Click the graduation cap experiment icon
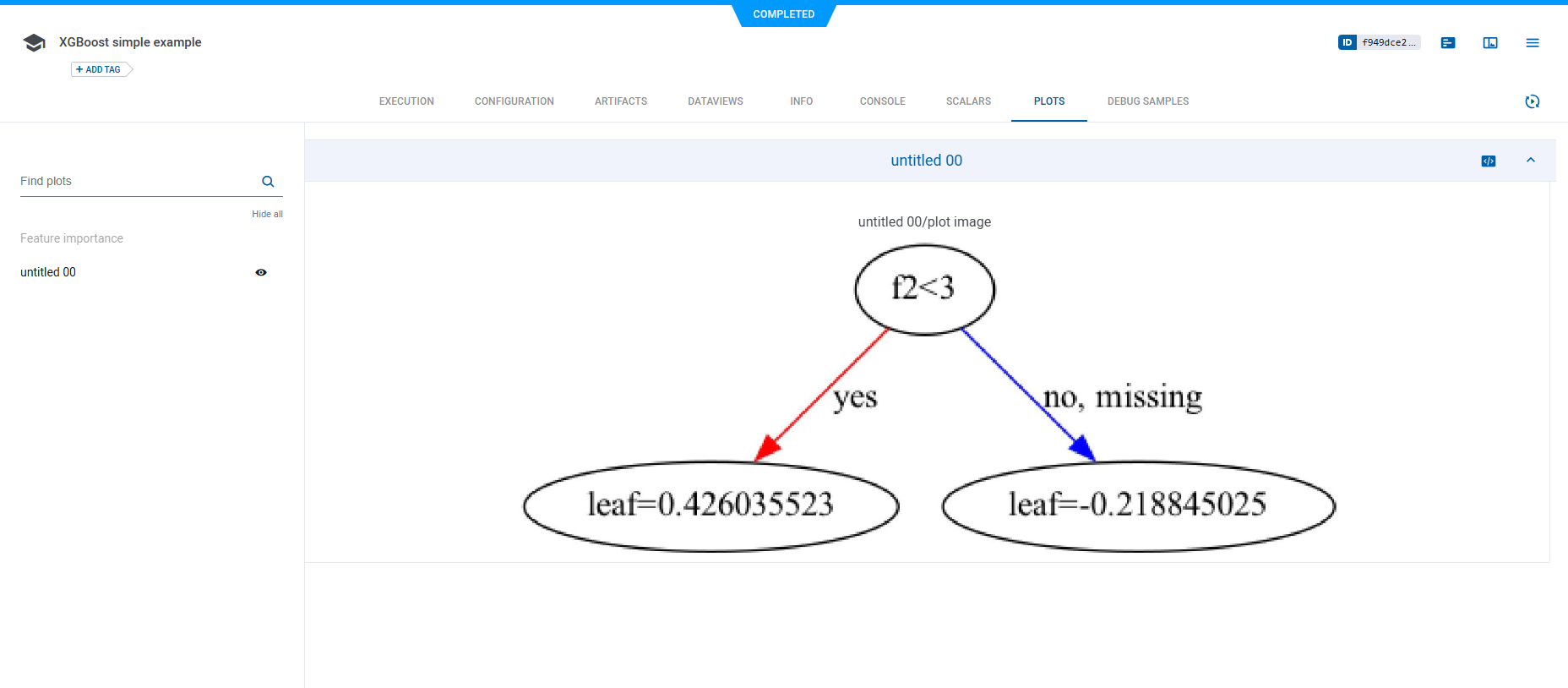The image size is (1568, 688). (34, 43)
